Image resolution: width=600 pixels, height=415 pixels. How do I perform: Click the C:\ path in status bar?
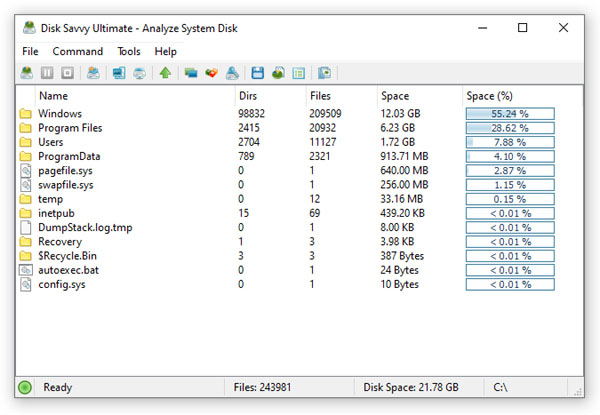(501, 387)
